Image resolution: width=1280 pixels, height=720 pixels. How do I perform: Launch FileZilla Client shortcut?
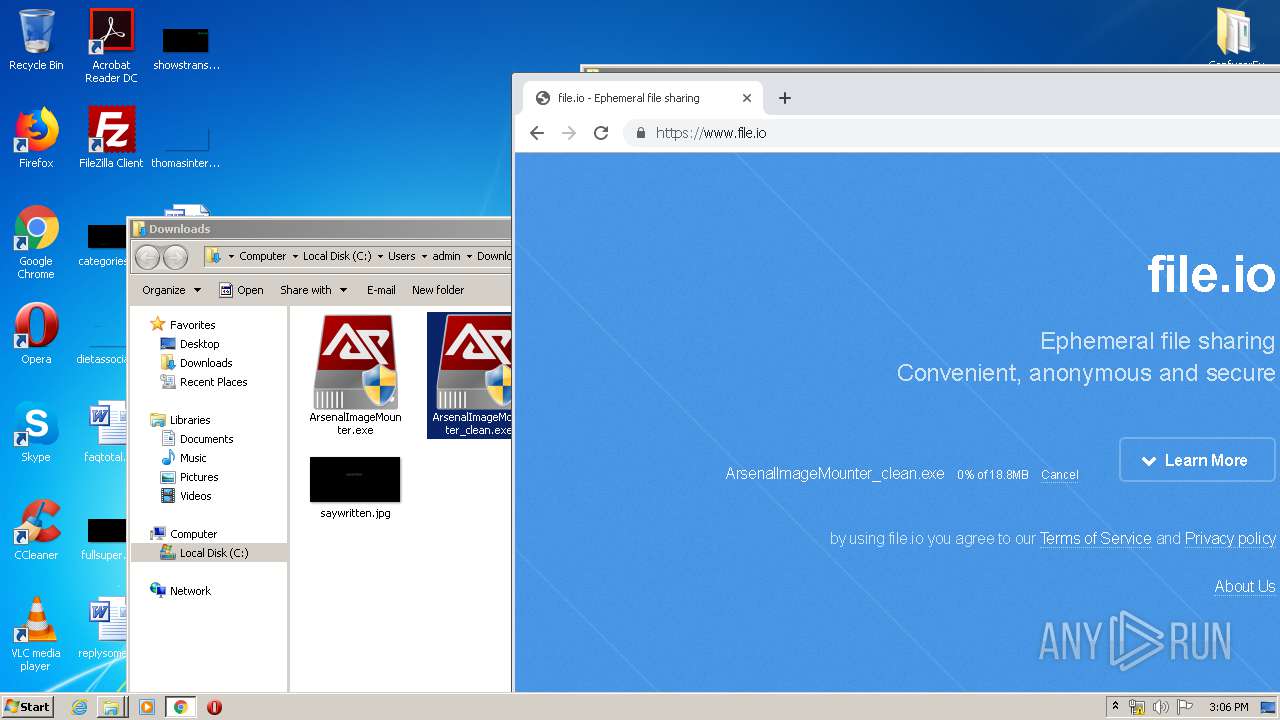click(111, 138)
